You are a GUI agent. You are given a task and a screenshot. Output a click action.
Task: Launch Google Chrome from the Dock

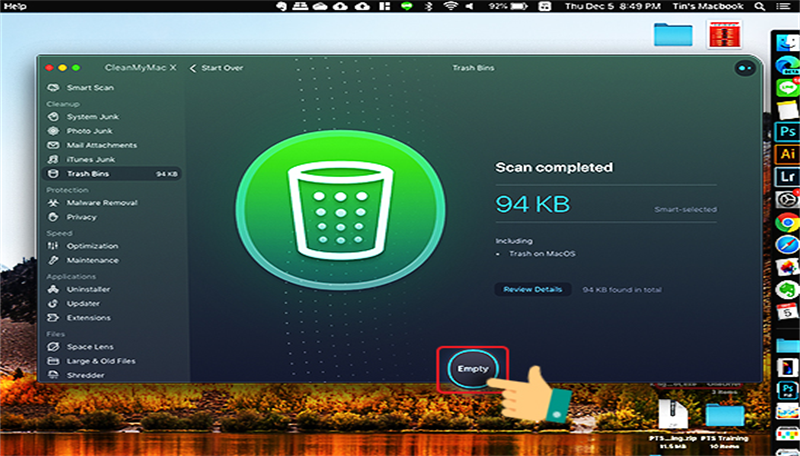click(x=787, y=222)
